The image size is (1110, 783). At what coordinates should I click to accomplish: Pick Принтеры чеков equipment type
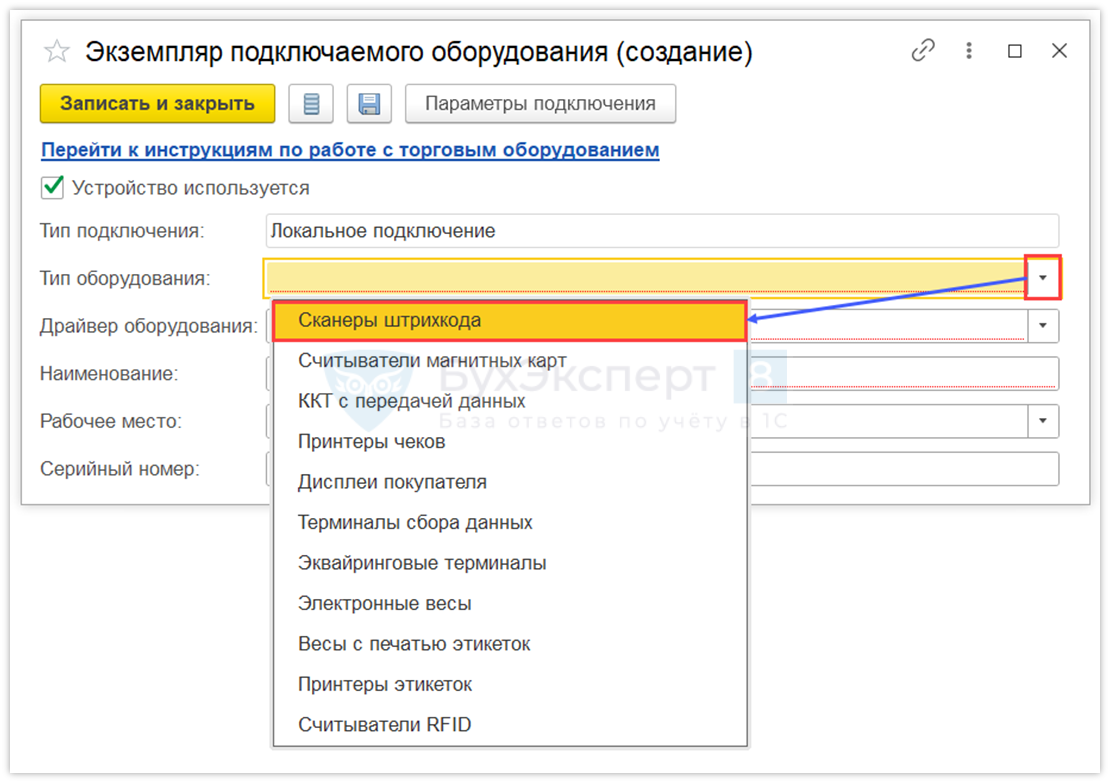[510, 442]
